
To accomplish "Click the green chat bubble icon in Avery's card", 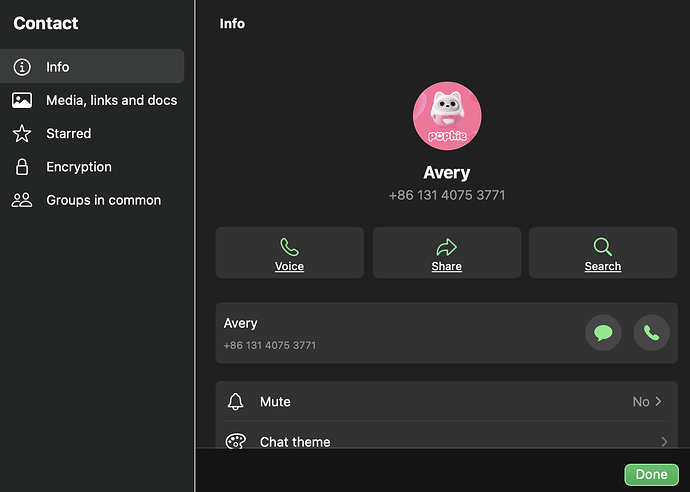I will (603, 333).
